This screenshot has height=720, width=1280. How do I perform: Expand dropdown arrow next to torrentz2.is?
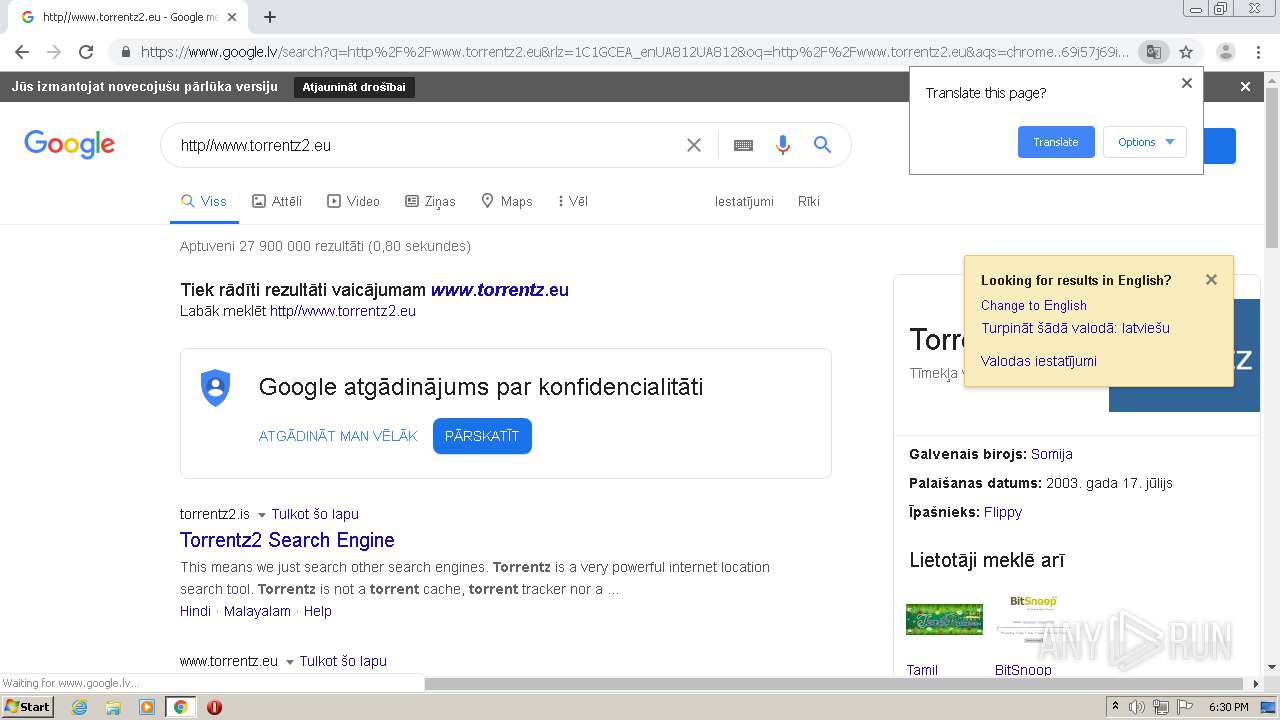pos(262,515)
